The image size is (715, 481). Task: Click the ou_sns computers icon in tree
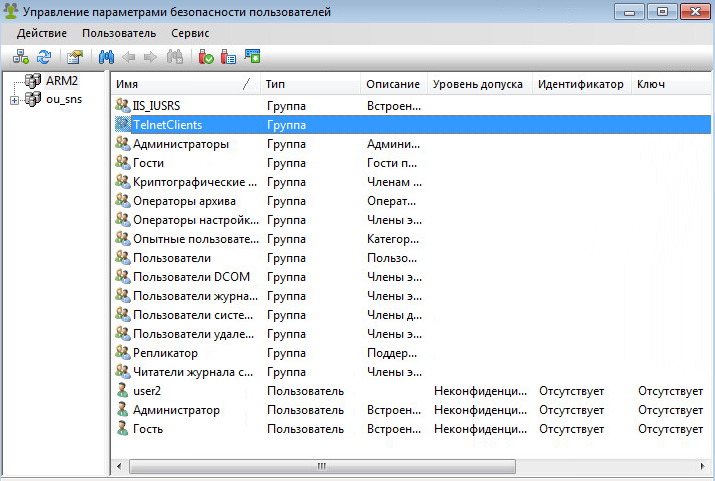coord(33,99)
